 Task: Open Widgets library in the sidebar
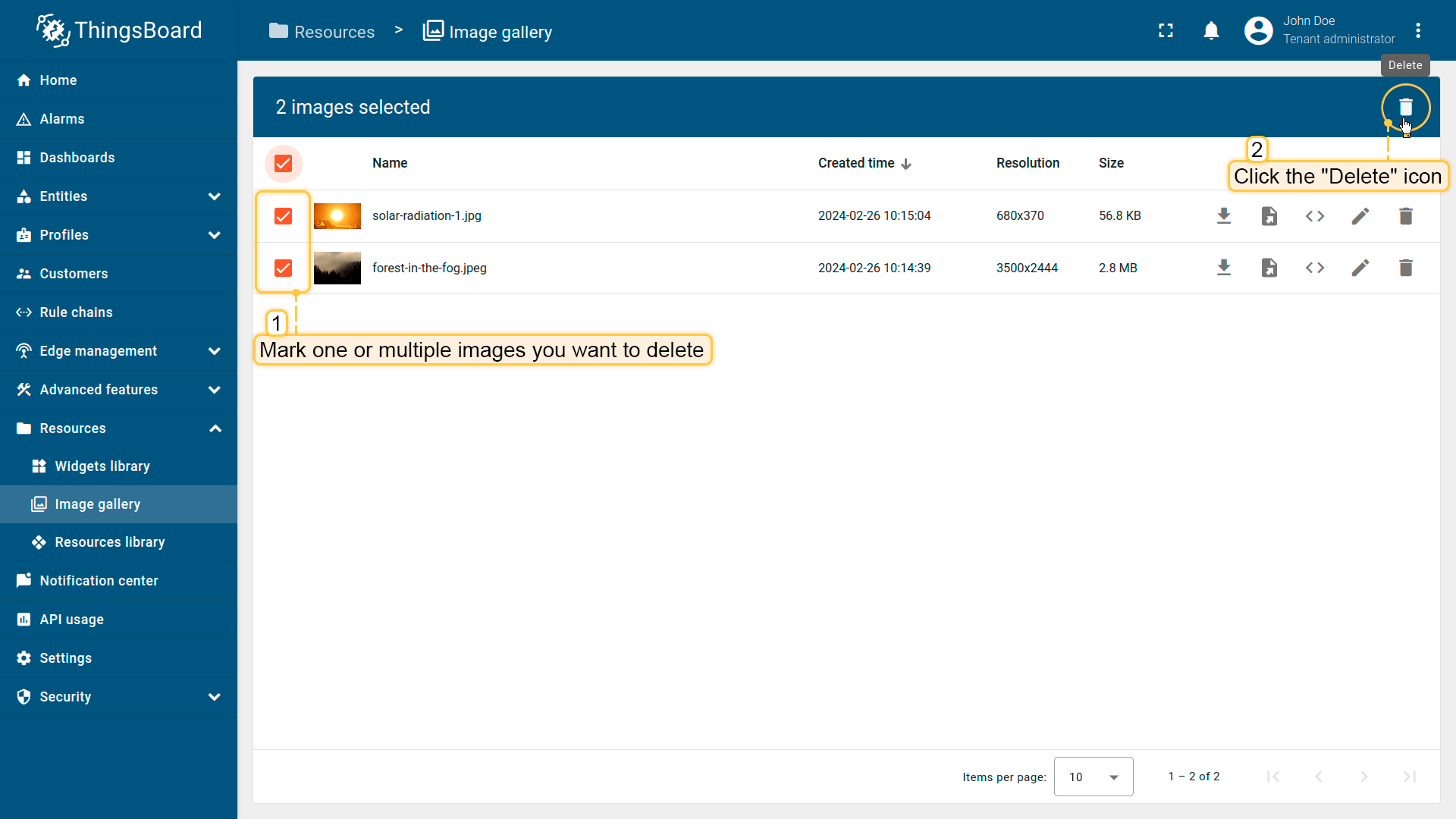(102, 466)
